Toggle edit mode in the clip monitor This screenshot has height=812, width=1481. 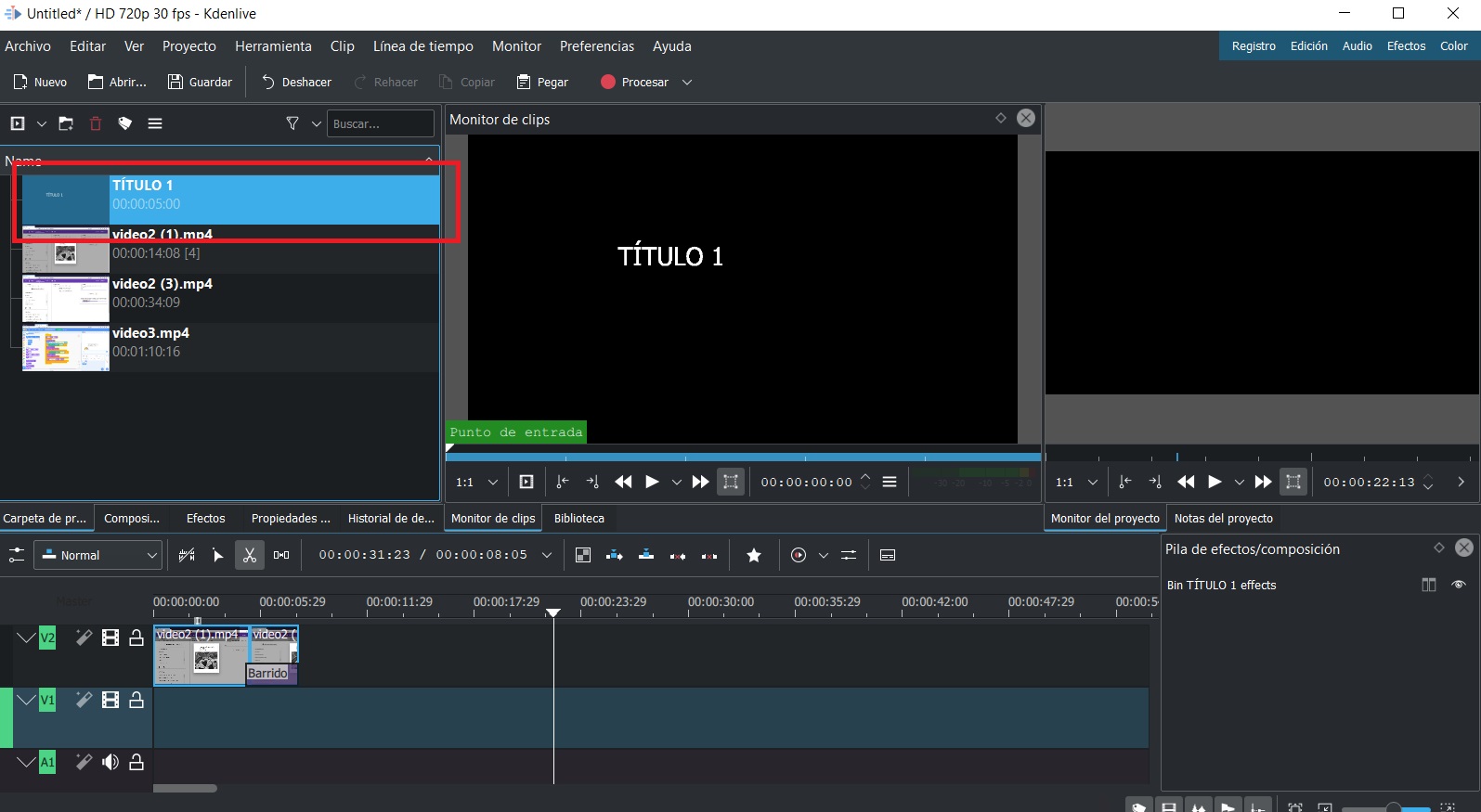point(731,482)
